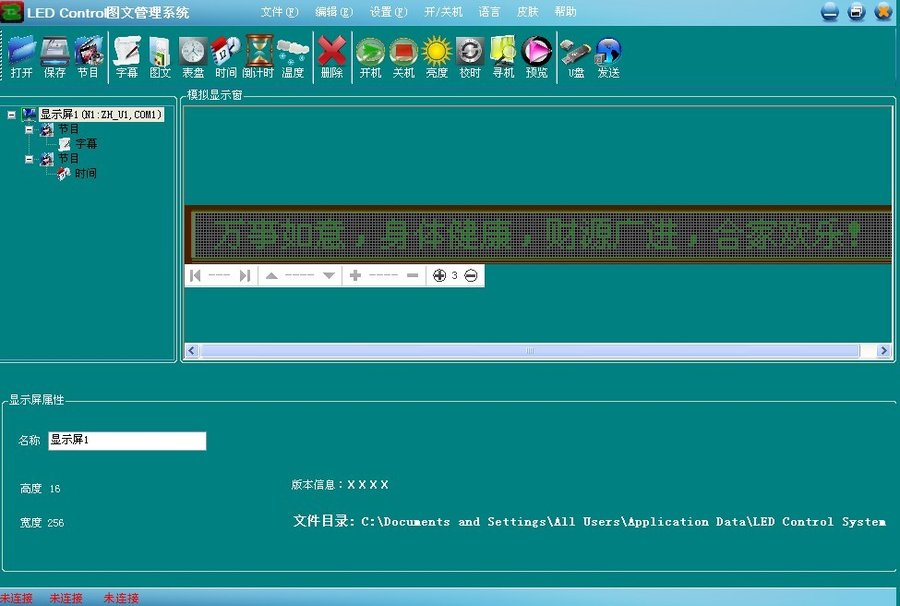Collapse the 显示屏1 root tree node

pos(11,115)
